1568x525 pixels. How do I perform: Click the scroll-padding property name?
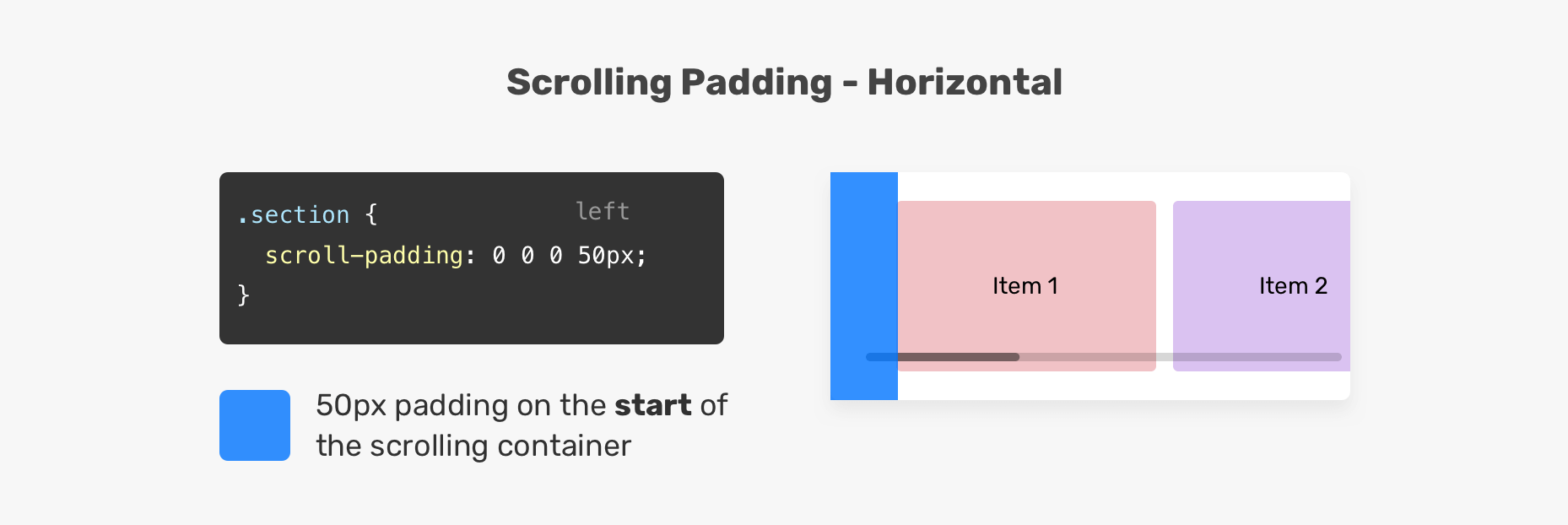pyautogui.click(x=364, y=256)
